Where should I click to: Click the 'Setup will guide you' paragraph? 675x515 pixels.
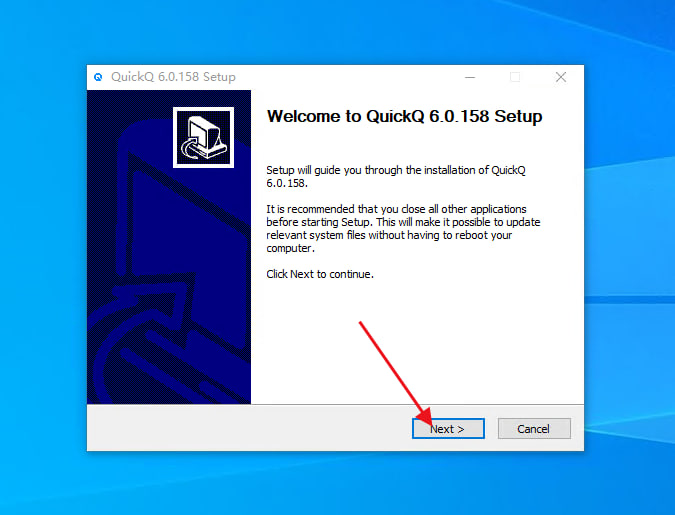pyautogui.click(x=396, y=177)
